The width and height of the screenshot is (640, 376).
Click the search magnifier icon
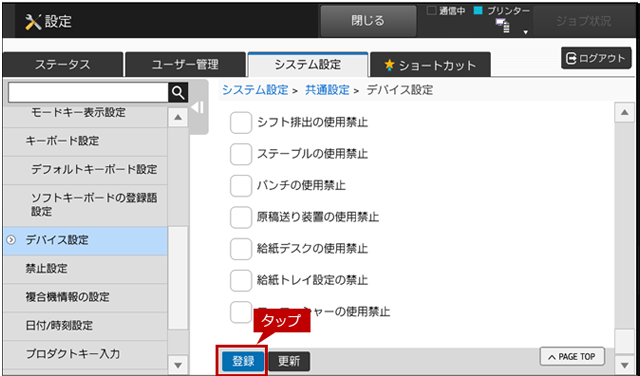coord(178,93)
